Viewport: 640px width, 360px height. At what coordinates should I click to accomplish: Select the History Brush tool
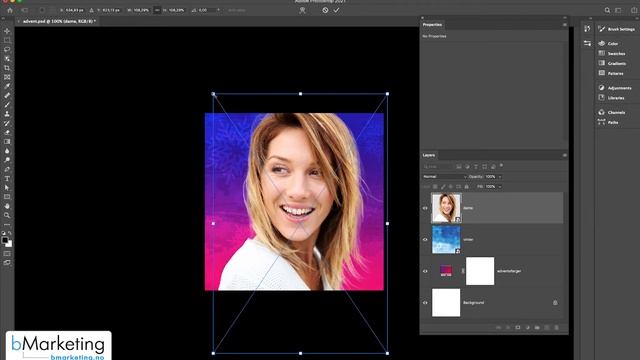(x=7, y=123)
